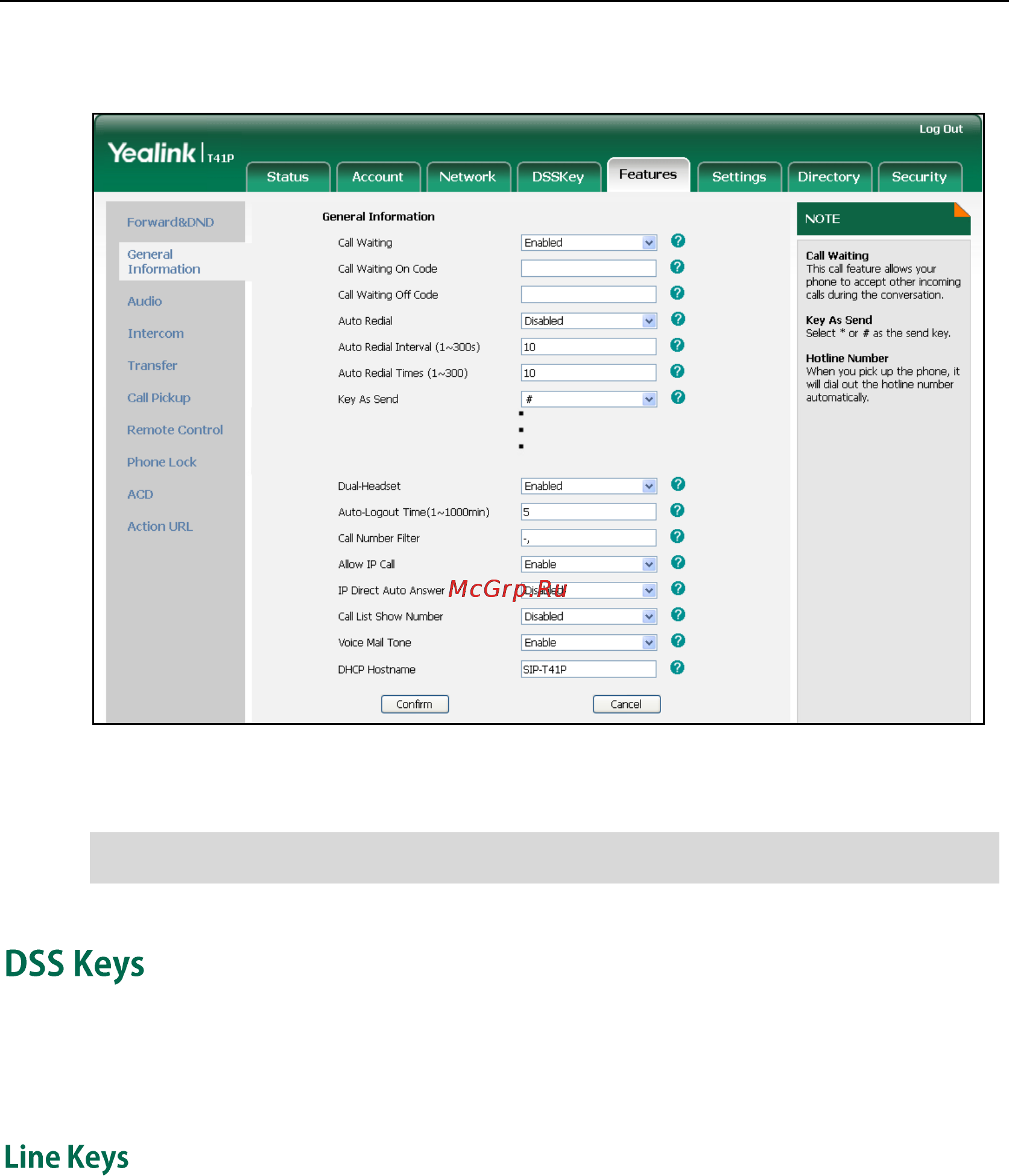Open ACD in the sidebar

click(x=140, y=495)
